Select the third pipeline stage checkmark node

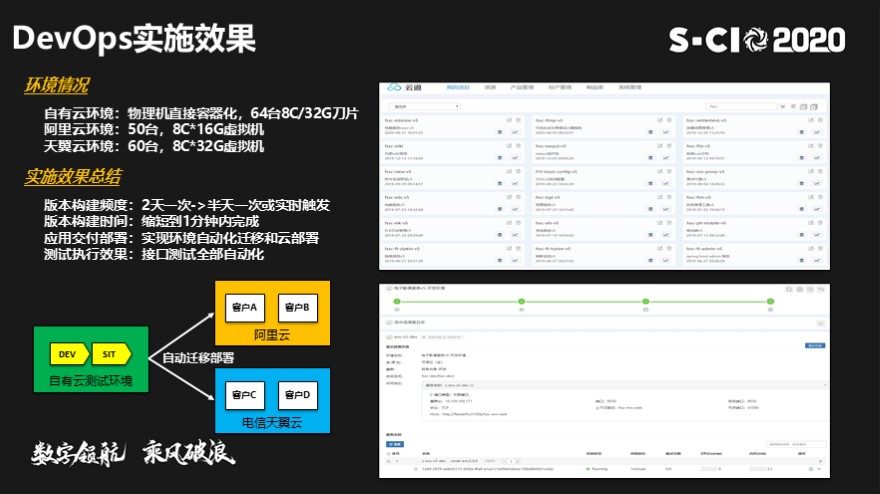tap(645, 301)
